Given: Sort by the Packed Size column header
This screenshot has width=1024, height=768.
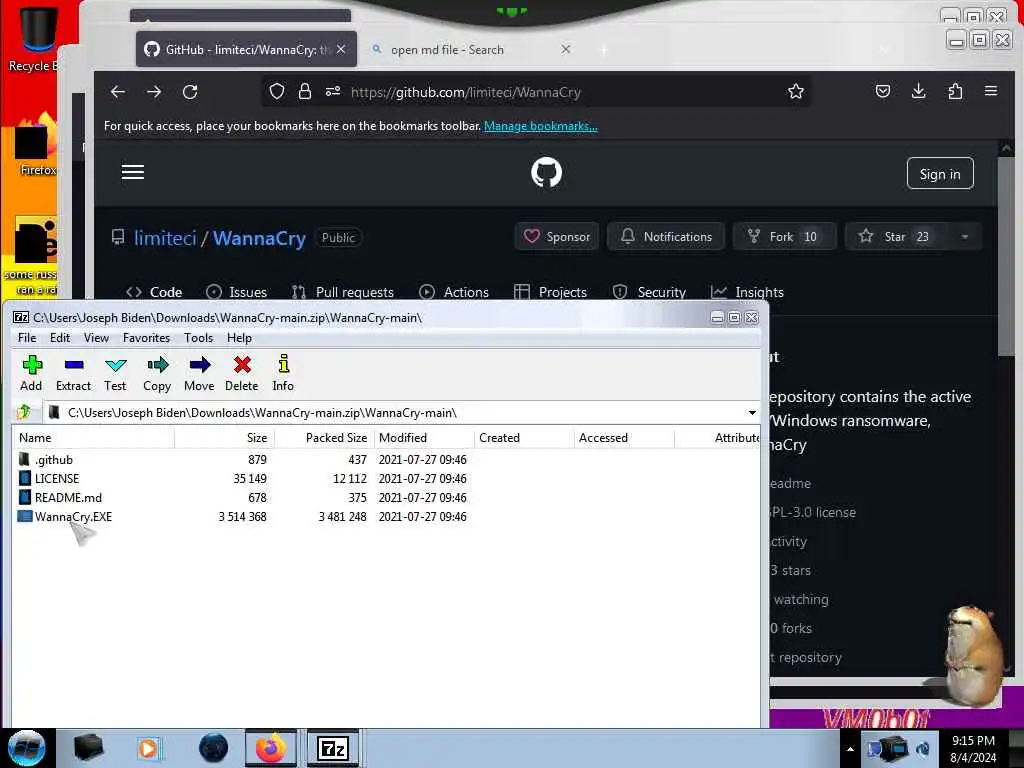Looking at the screenshot, I should tap(324, 438).
